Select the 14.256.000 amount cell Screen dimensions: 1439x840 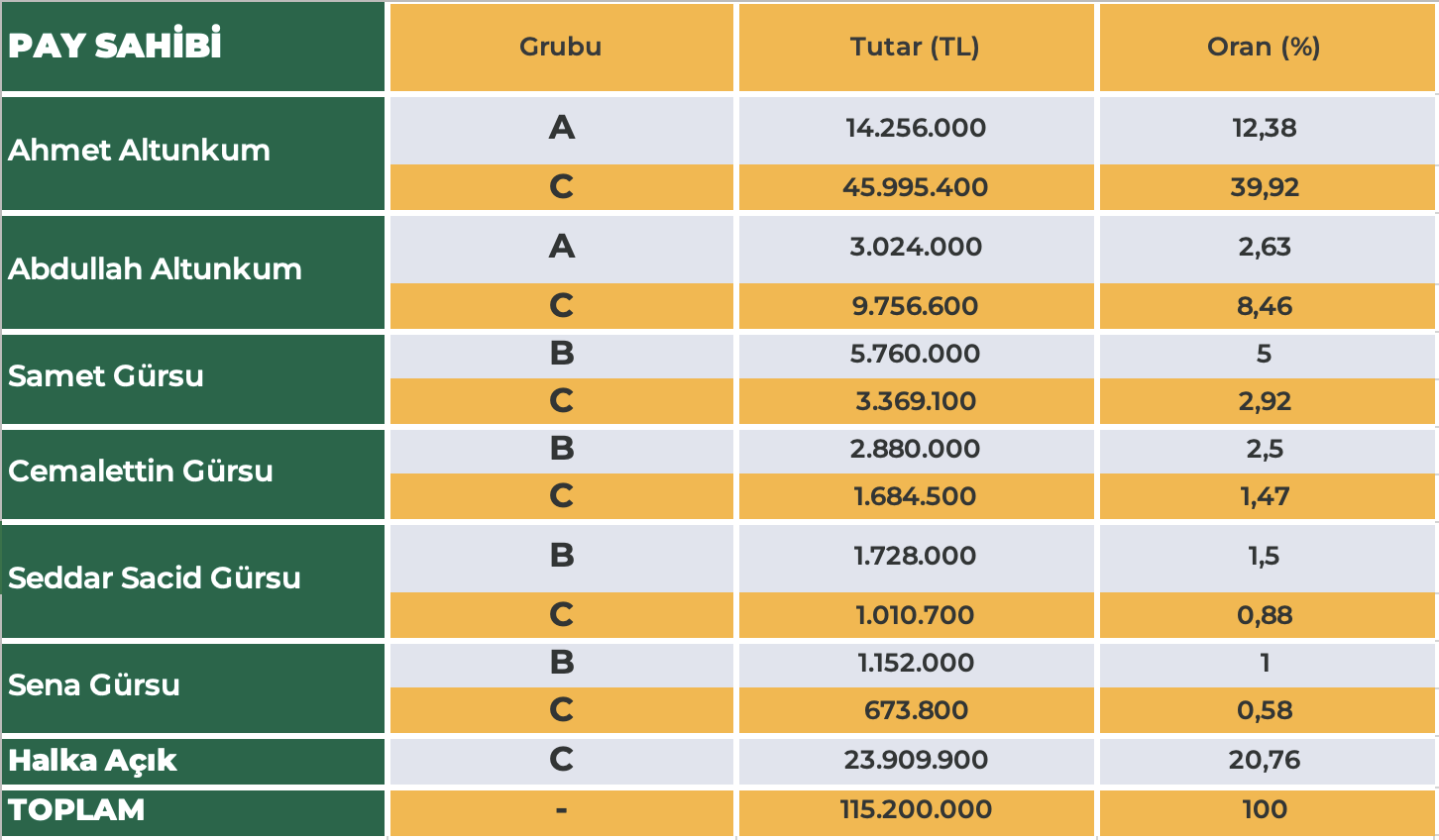point(916,130)
